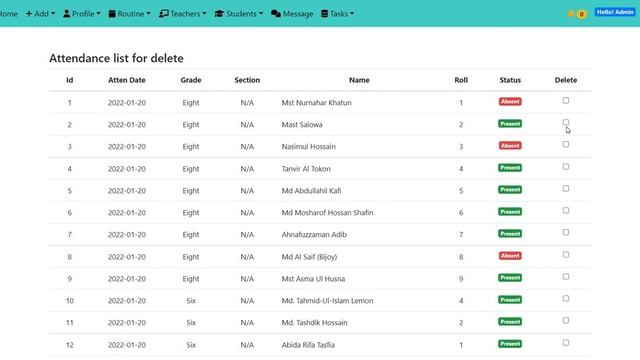The image size is (640, 360).
Task: Select delete checkbox for Nasimul Hossain
Action: [x=566, y=144]
